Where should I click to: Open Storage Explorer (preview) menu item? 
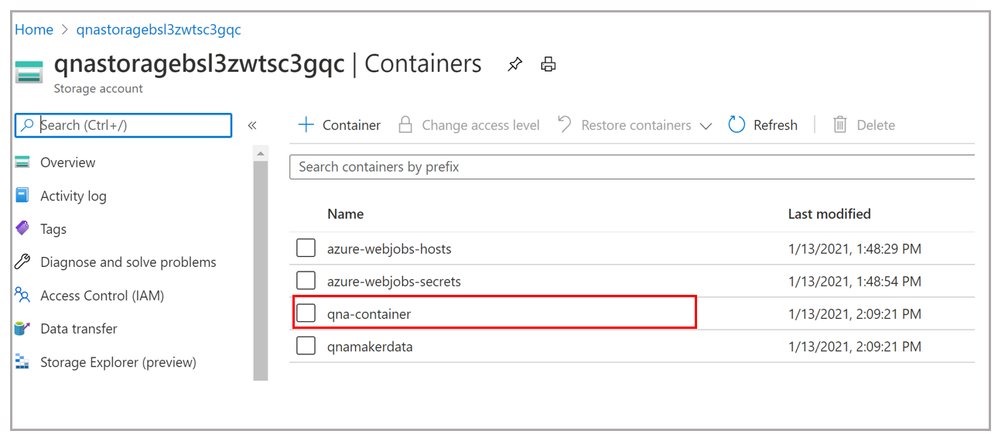coord(118,362)
